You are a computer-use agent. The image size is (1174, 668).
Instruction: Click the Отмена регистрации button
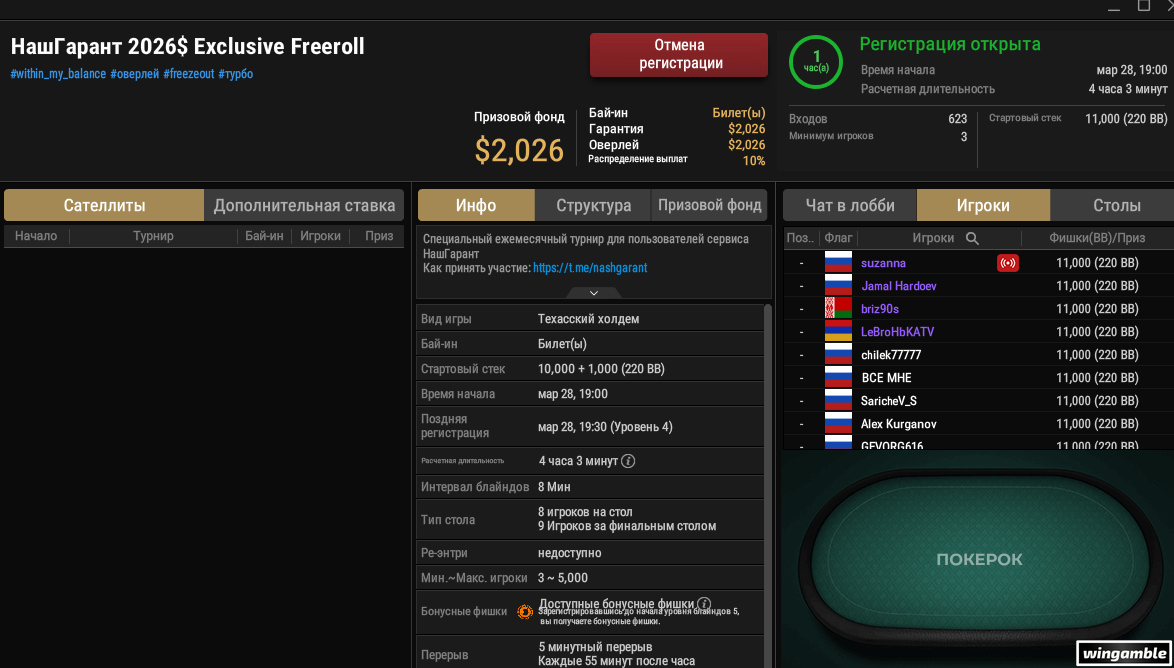[679, 55]
